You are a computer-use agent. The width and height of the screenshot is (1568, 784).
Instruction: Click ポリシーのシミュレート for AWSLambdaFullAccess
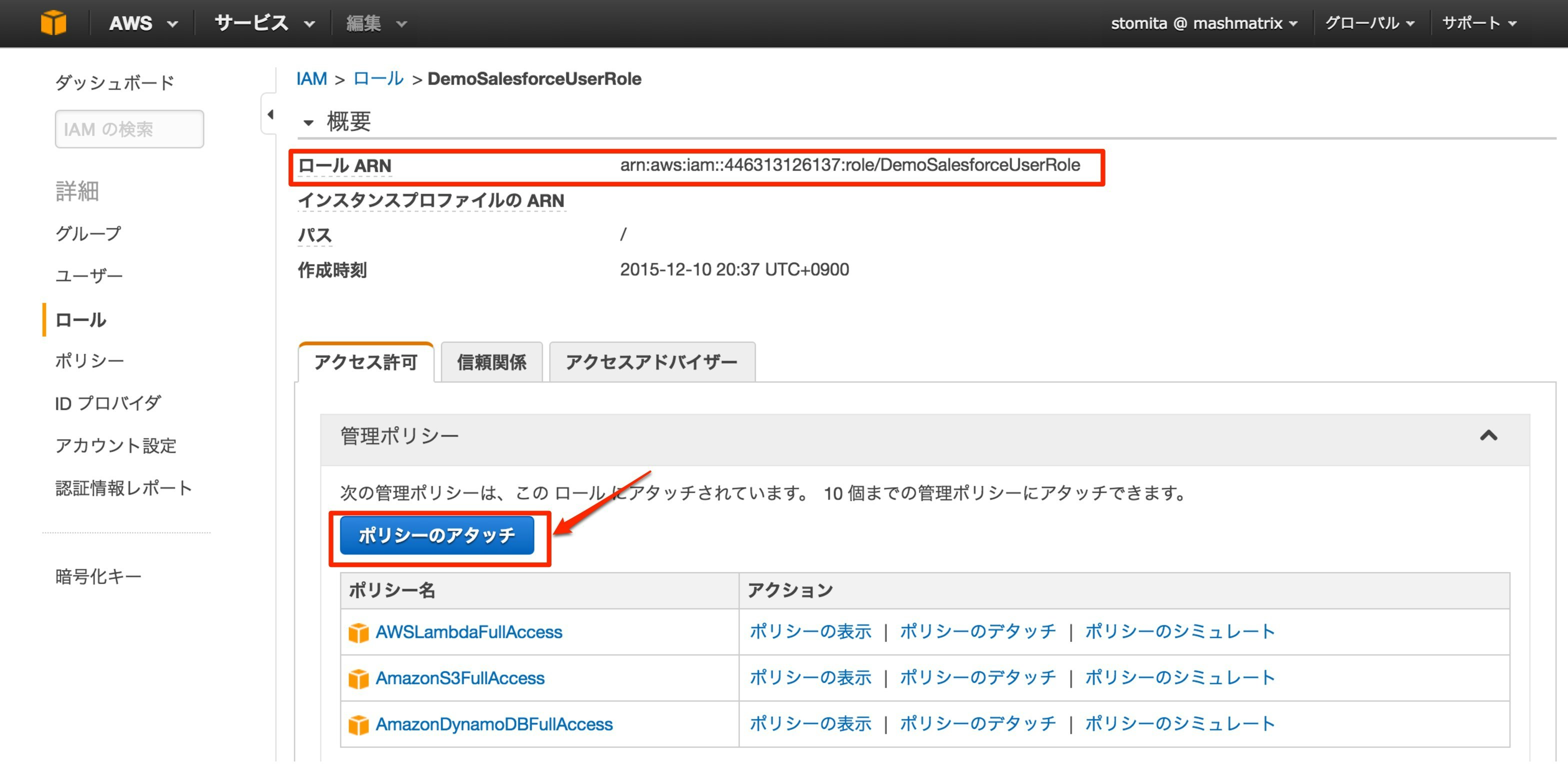pos(1179,632)
